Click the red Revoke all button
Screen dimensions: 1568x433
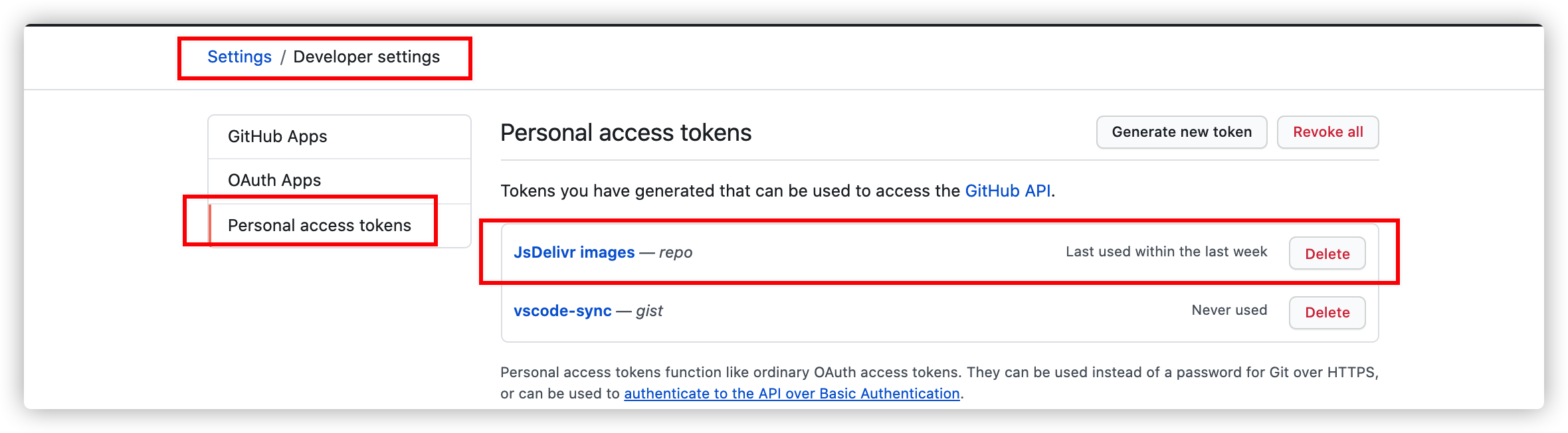[x=1327, y=132]
